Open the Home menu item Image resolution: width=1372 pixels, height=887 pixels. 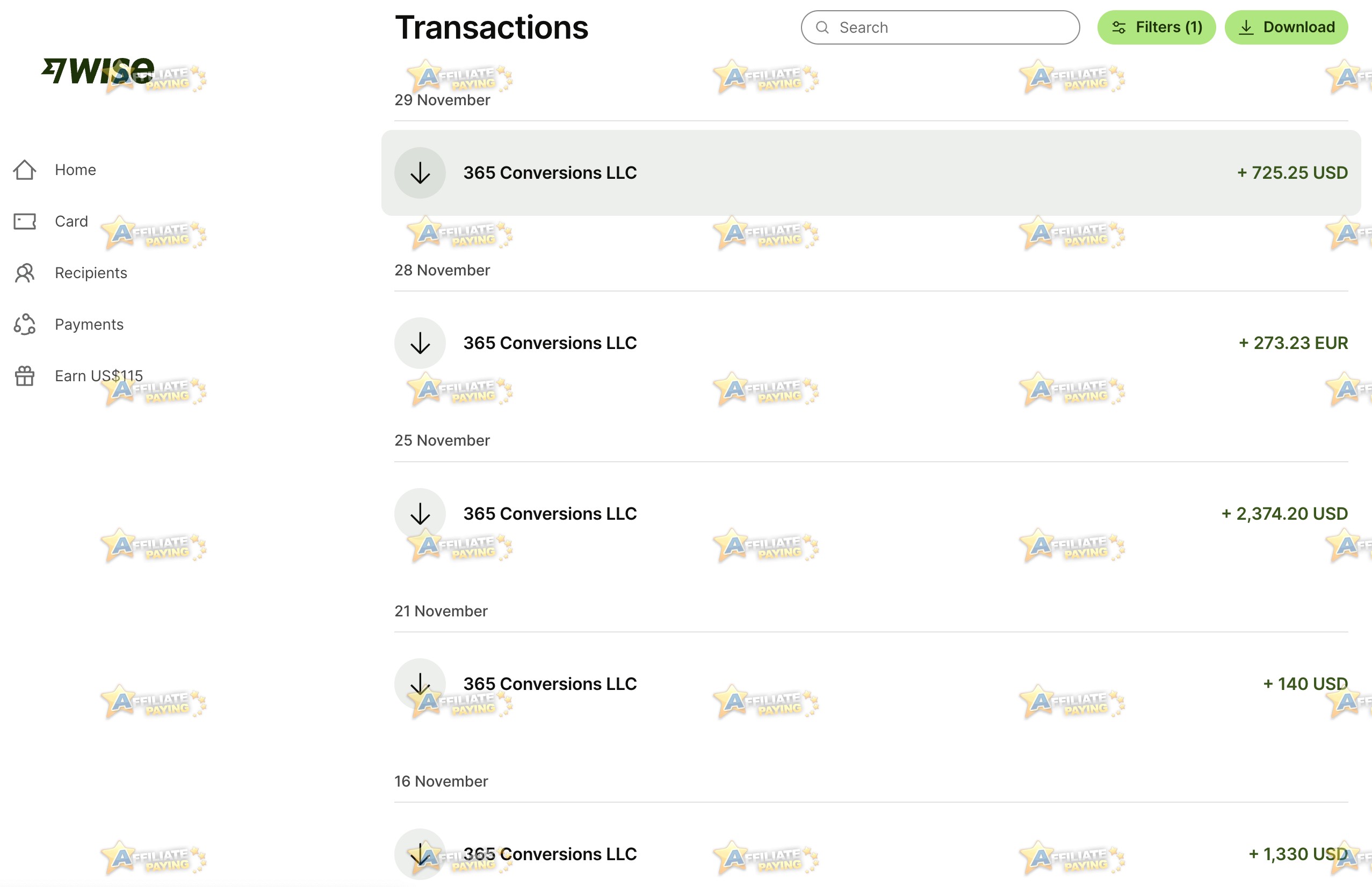point(76,170)
